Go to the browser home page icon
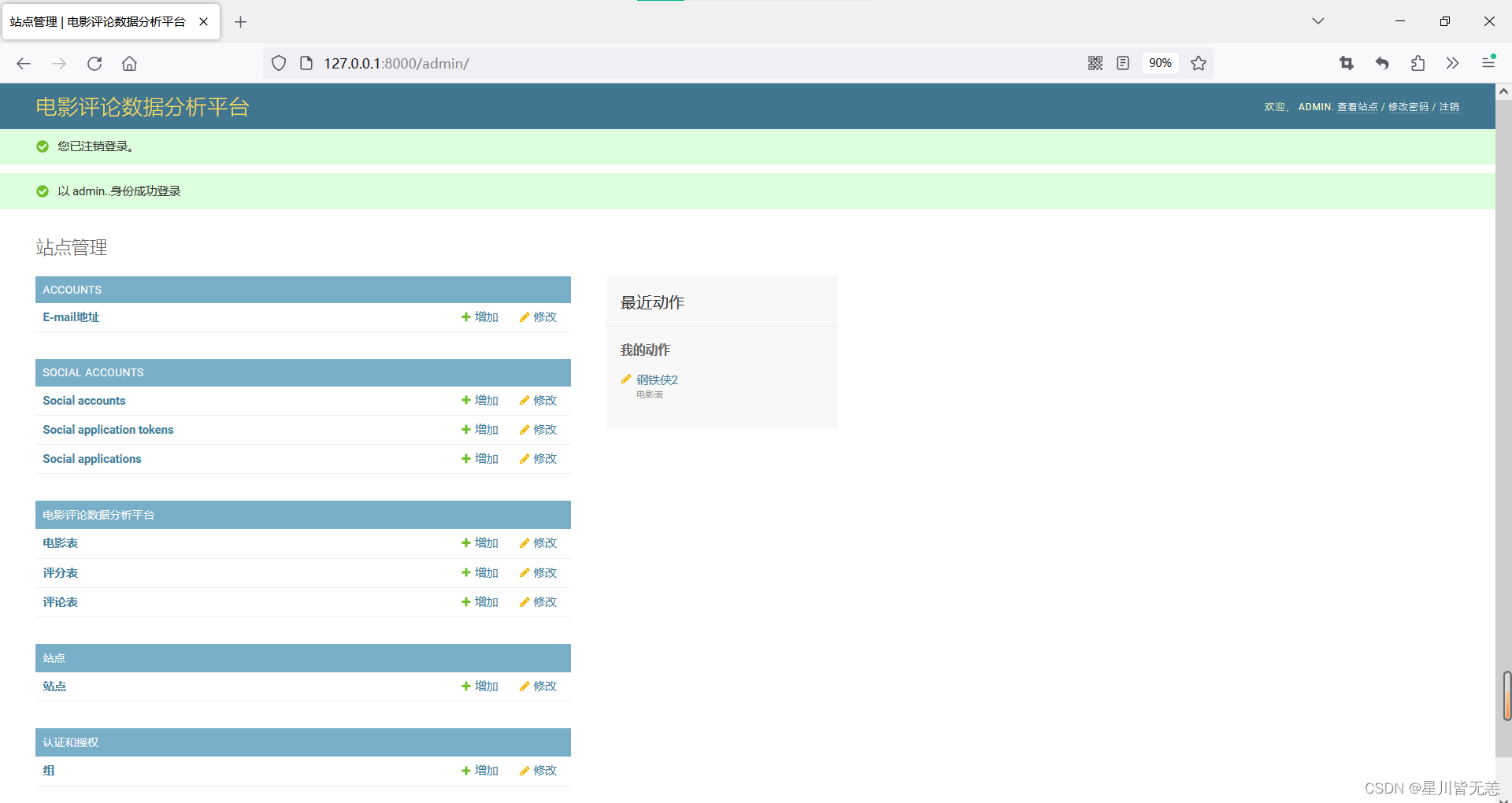1512x803 pixels. coord(129,64)
